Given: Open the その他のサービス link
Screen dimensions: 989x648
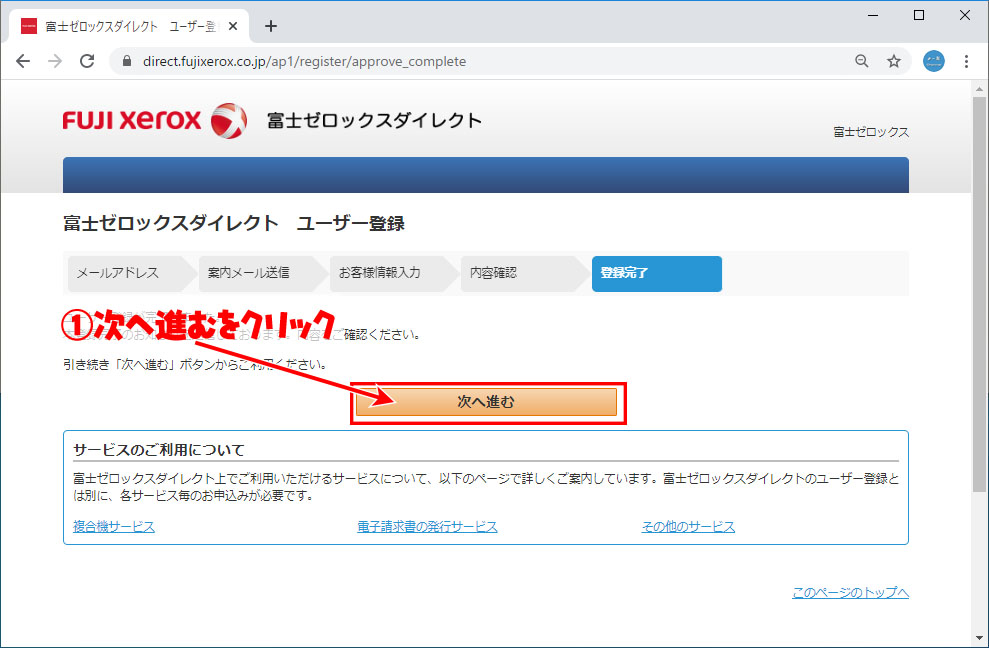Looking at the screenshot, I should (688, 526).
